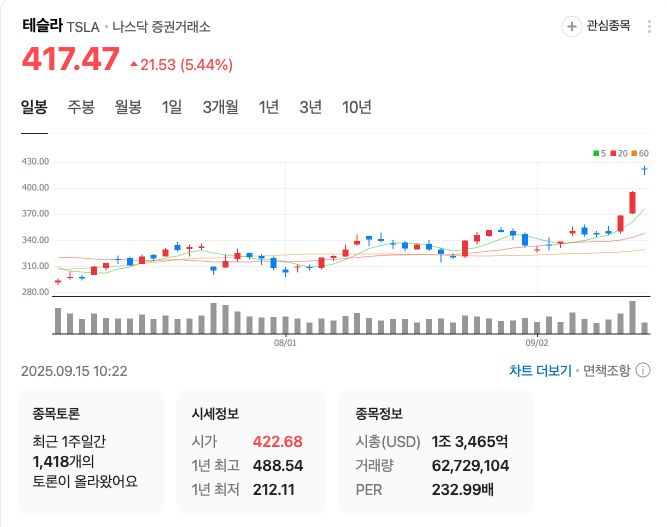
Task: Switch to the 주봉 weekly candle tab
Action: pos(81,107)
